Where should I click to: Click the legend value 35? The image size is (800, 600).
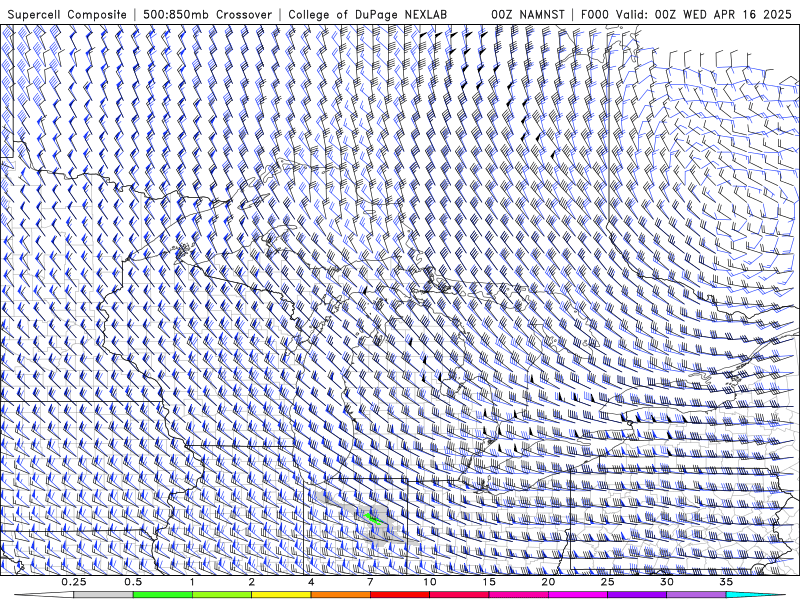click(x=726, y=582)
